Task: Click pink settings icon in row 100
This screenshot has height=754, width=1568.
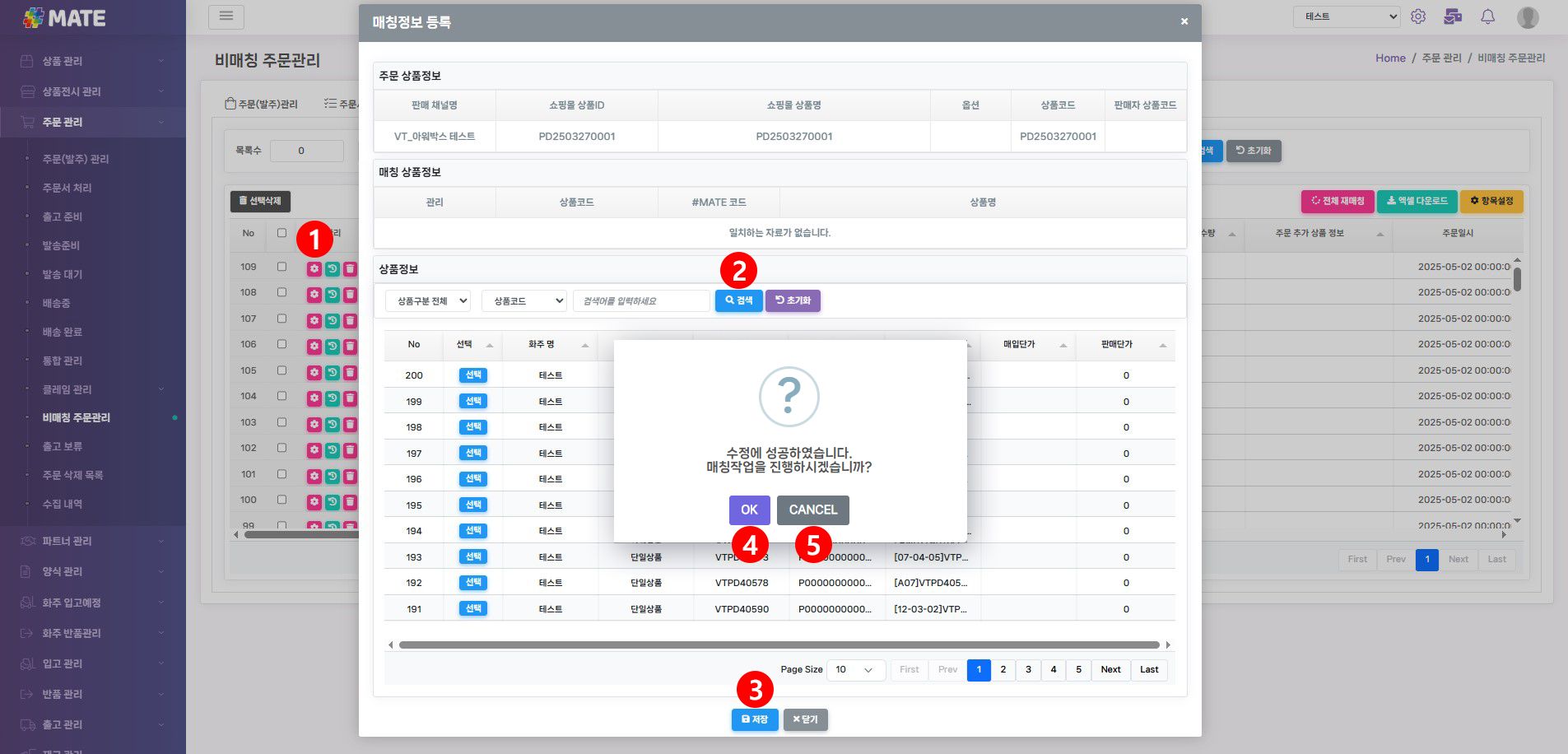Action: point(314,501)
